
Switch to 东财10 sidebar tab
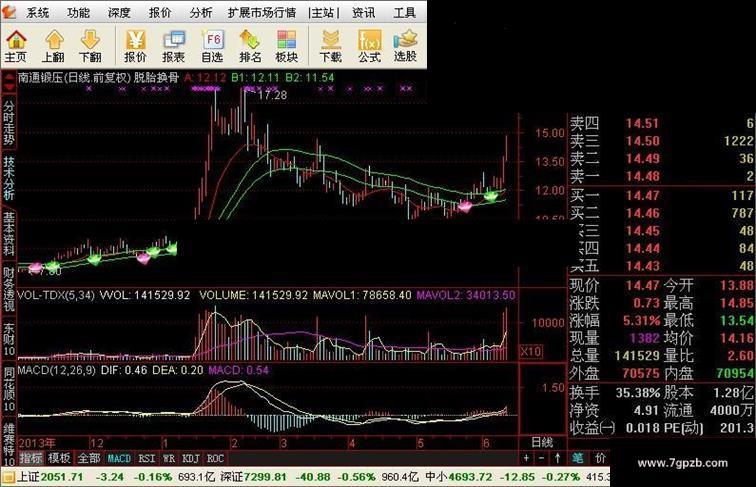point(9,339)
